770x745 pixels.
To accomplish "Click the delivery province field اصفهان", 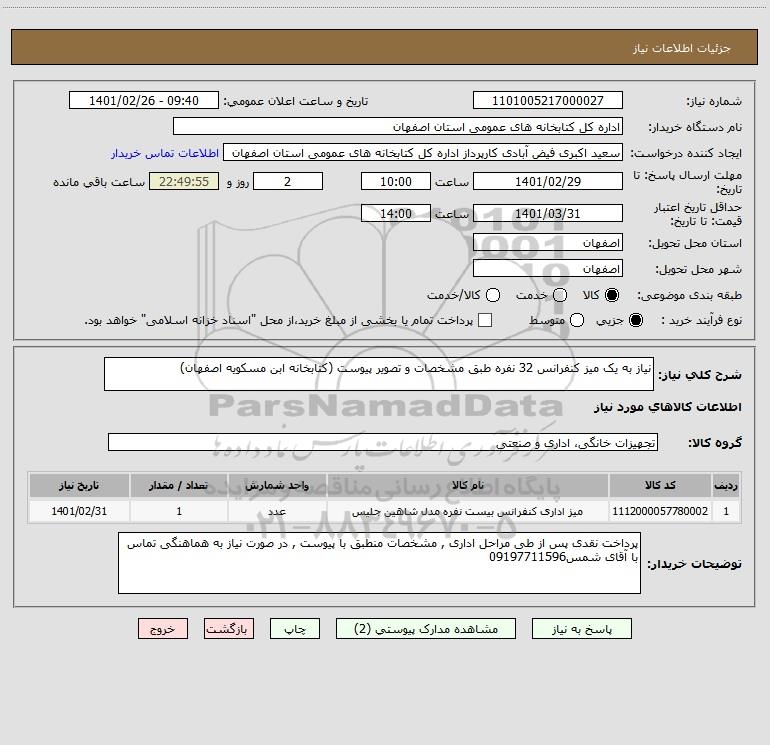I will click(x=548, y=243).
